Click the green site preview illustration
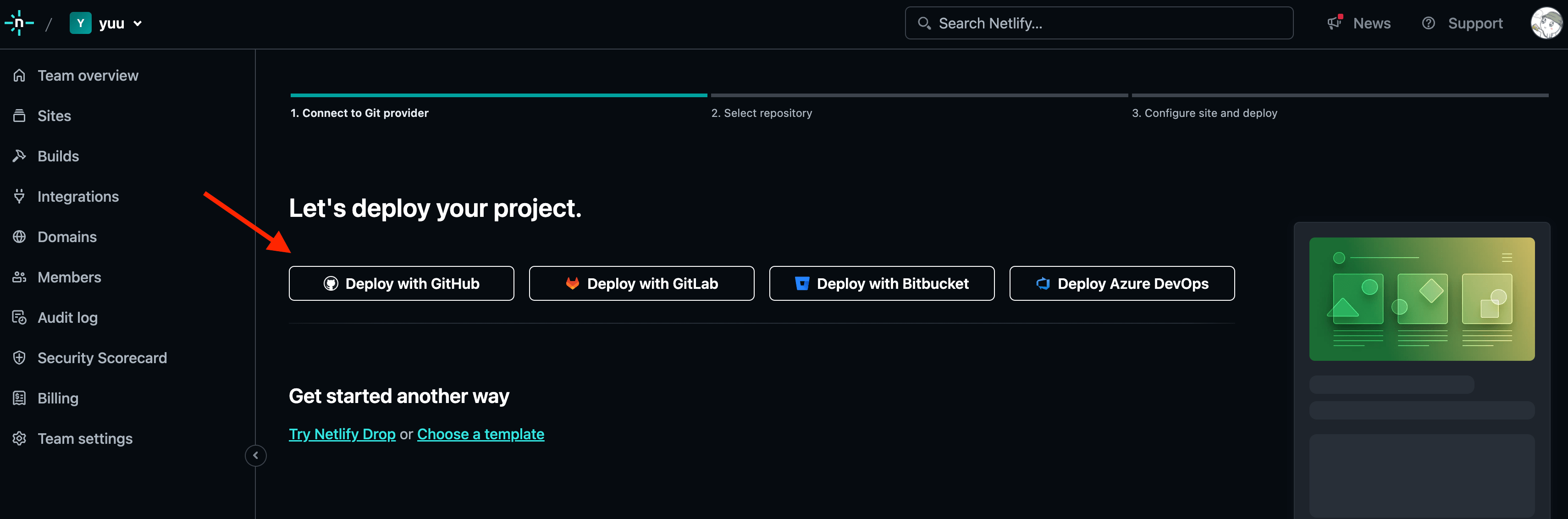This screenshot has height=519, width=1568. pos(1421,299)
